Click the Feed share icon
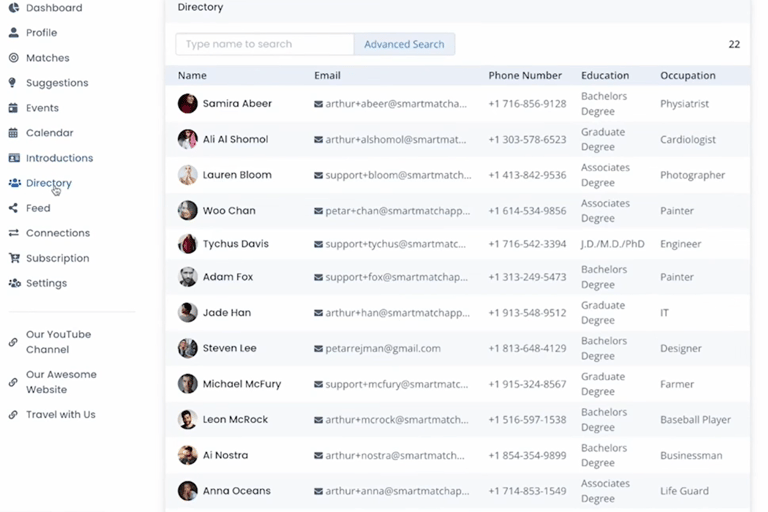 (x=13, y=208)
